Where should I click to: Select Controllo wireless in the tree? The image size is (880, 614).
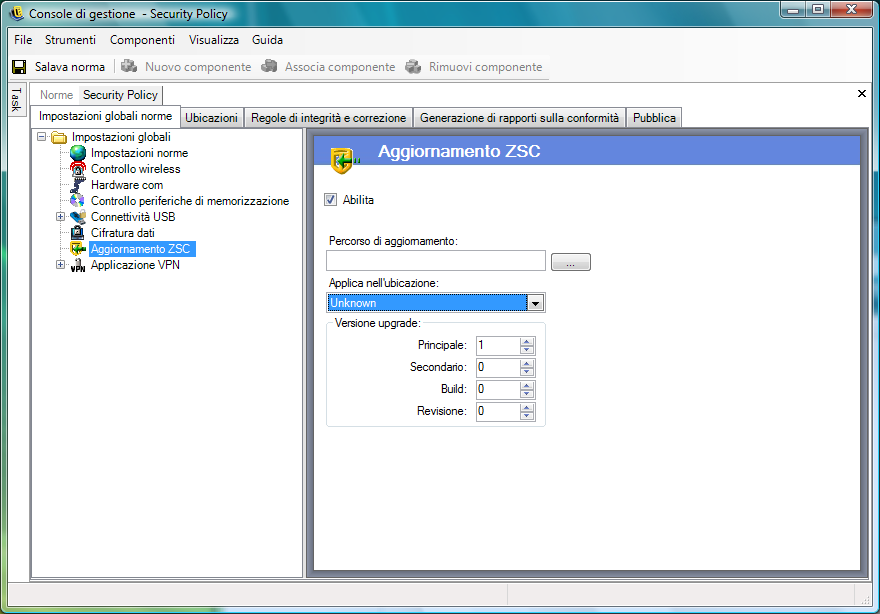pyautogui.click(x=135, y=169)
